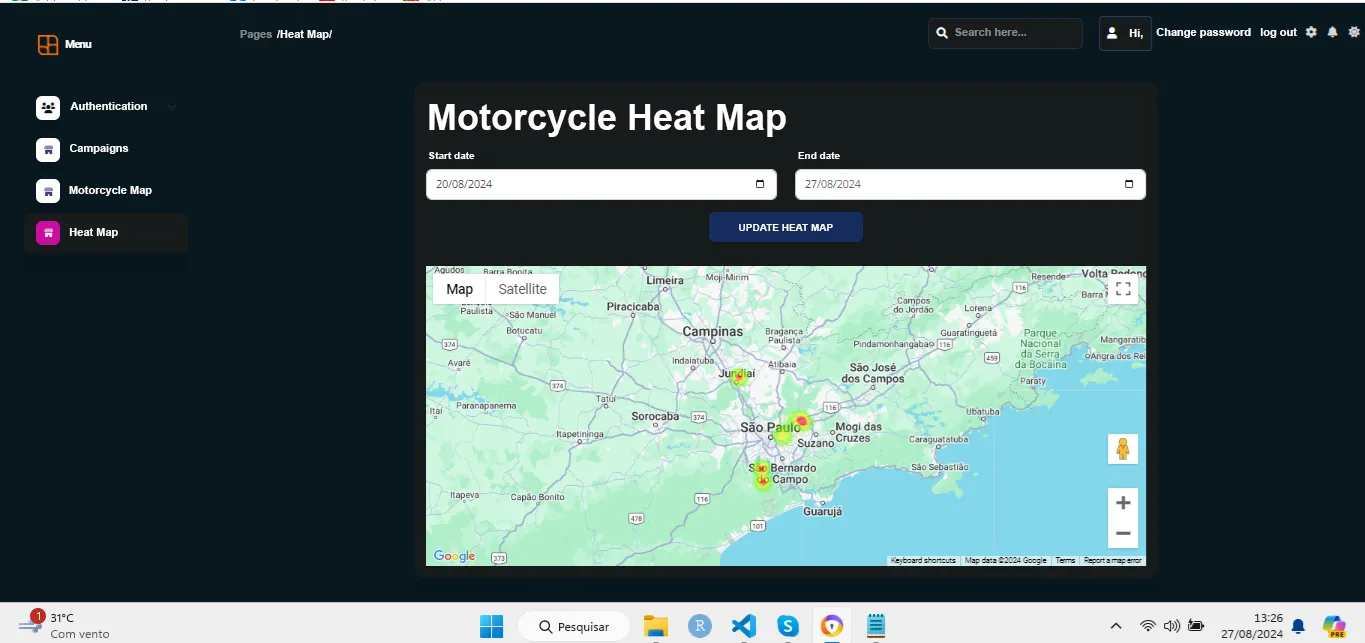Toggle map fullscreen view
This screenshot has height=643, width=1365.
(1123, 289)
